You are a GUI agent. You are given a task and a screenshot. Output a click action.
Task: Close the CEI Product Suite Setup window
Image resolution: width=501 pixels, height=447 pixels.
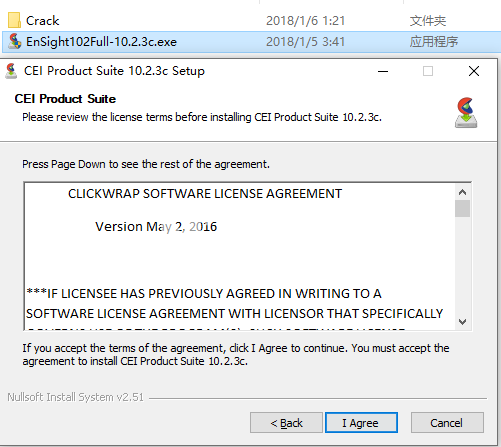(474, 71)
